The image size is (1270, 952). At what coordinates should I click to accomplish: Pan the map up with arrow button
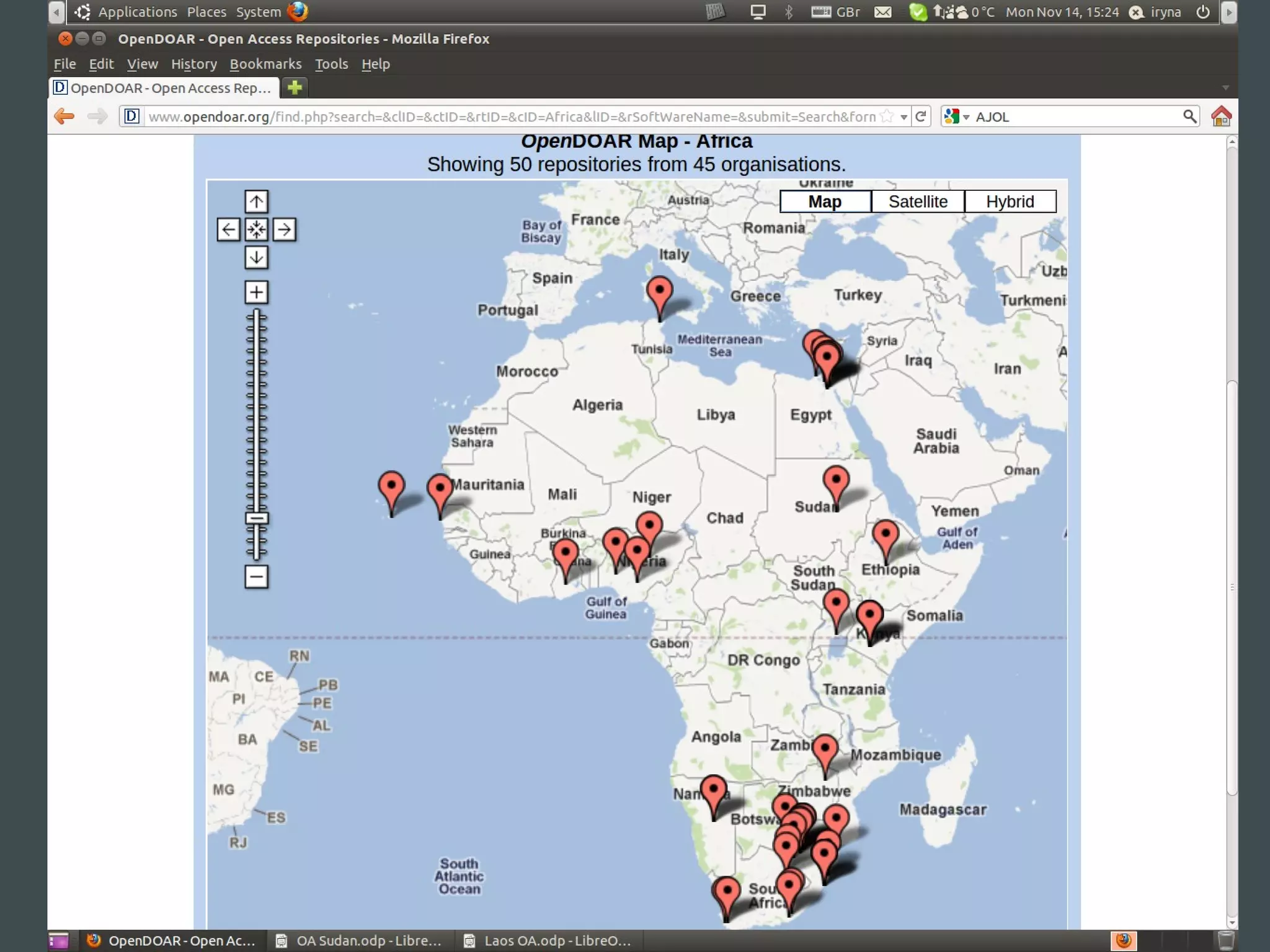256,201
